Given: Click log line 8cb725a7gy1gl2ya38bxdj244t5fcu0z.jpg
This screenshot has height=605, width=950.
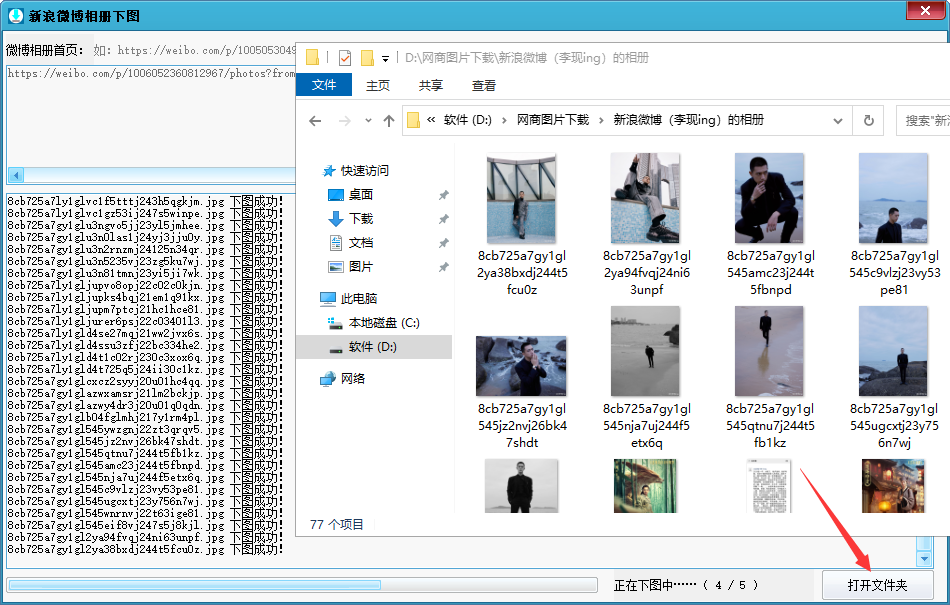Looking at the screenshot, I should pos(144,550).
